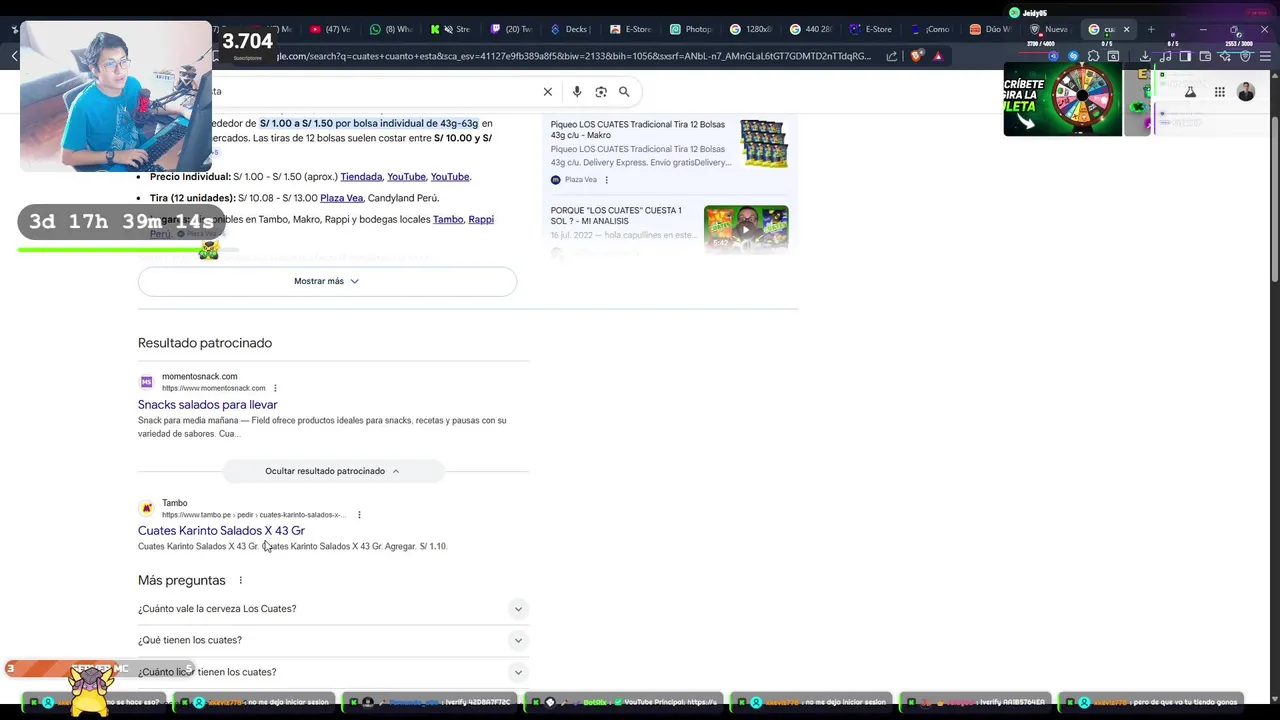
Task: Clear the Google search box text
Action: (547, 91)
